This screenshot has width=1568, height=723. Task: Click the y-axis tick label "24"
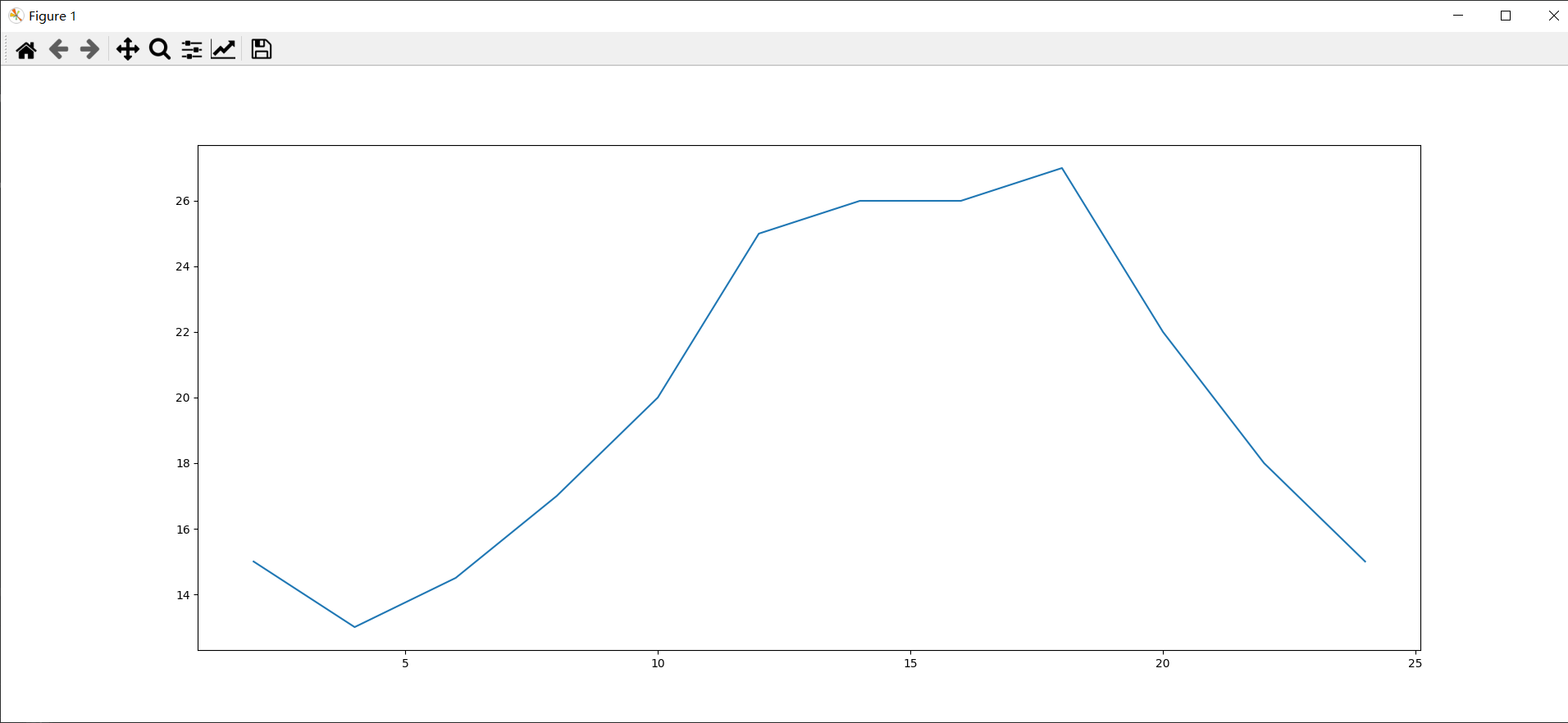point(182,266)
